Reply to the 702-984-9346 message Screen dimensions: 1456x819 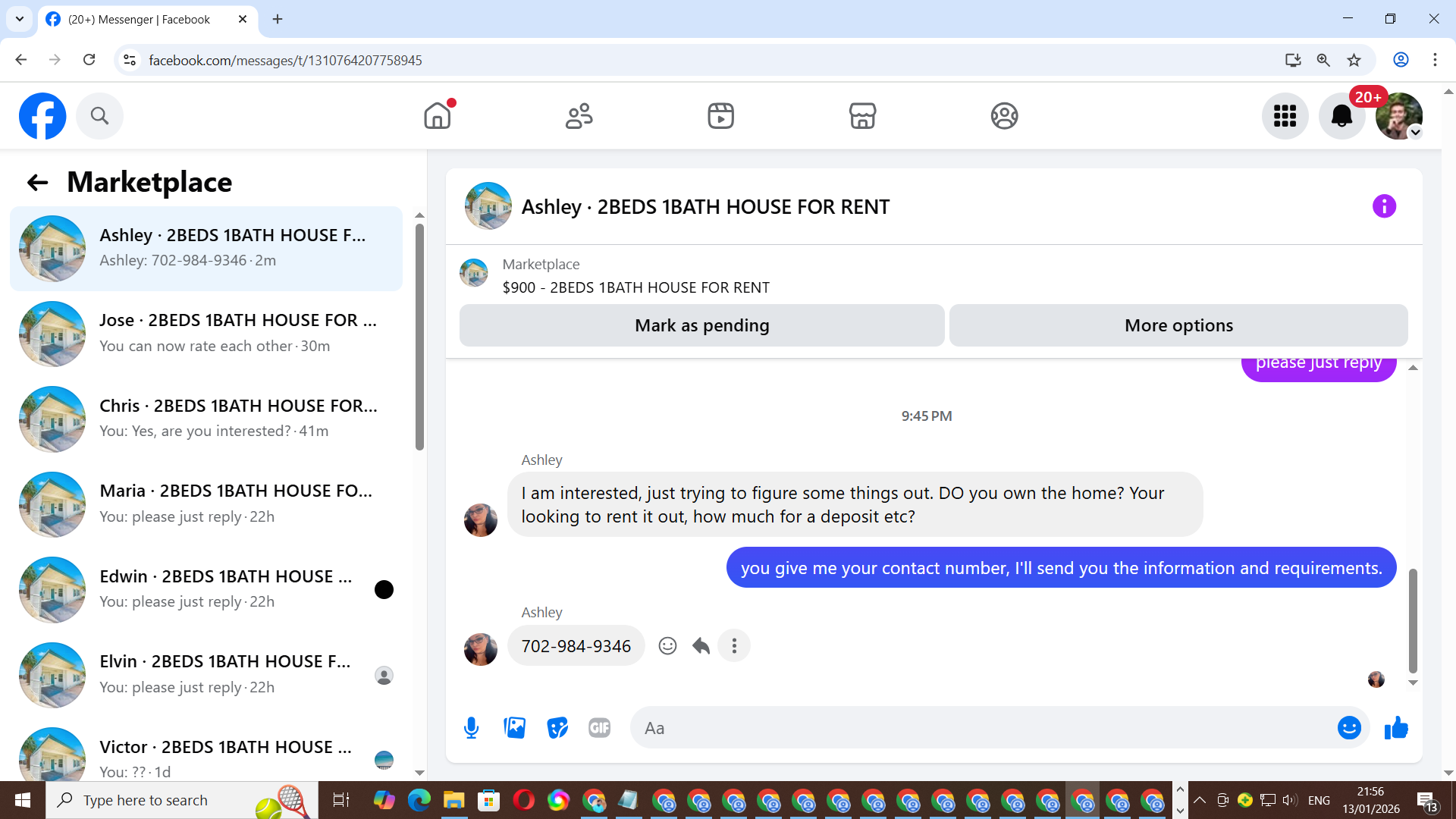click(701, 646)
